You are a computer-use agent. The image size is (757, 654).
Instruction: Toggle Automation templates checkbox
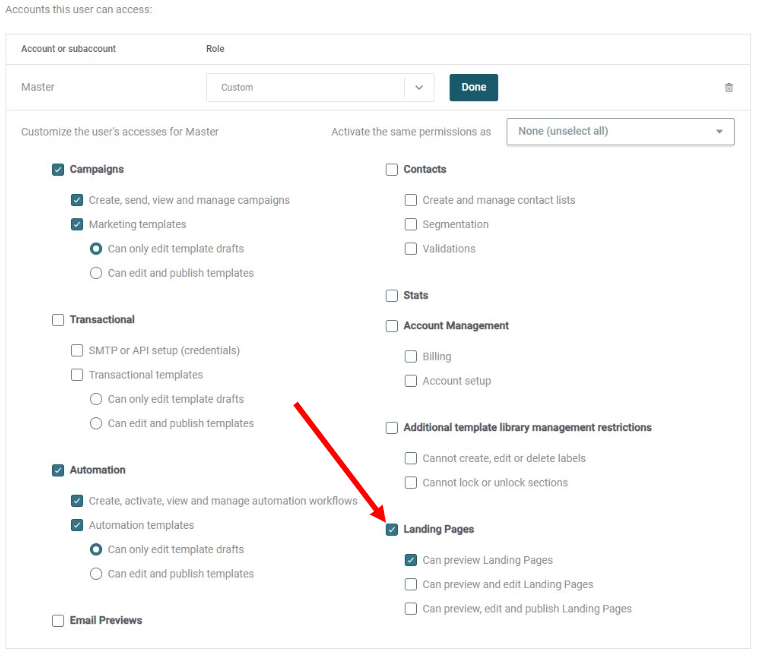(x=77, y=525)
